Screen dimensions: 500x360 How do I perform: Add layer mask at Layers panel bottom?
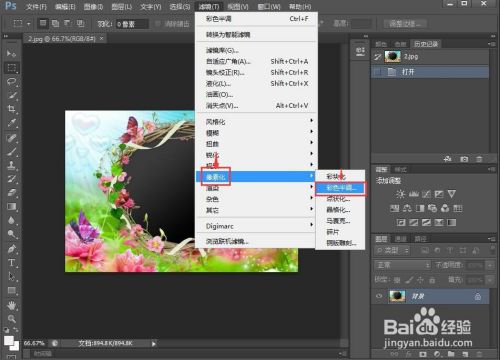tap(423, 354)
